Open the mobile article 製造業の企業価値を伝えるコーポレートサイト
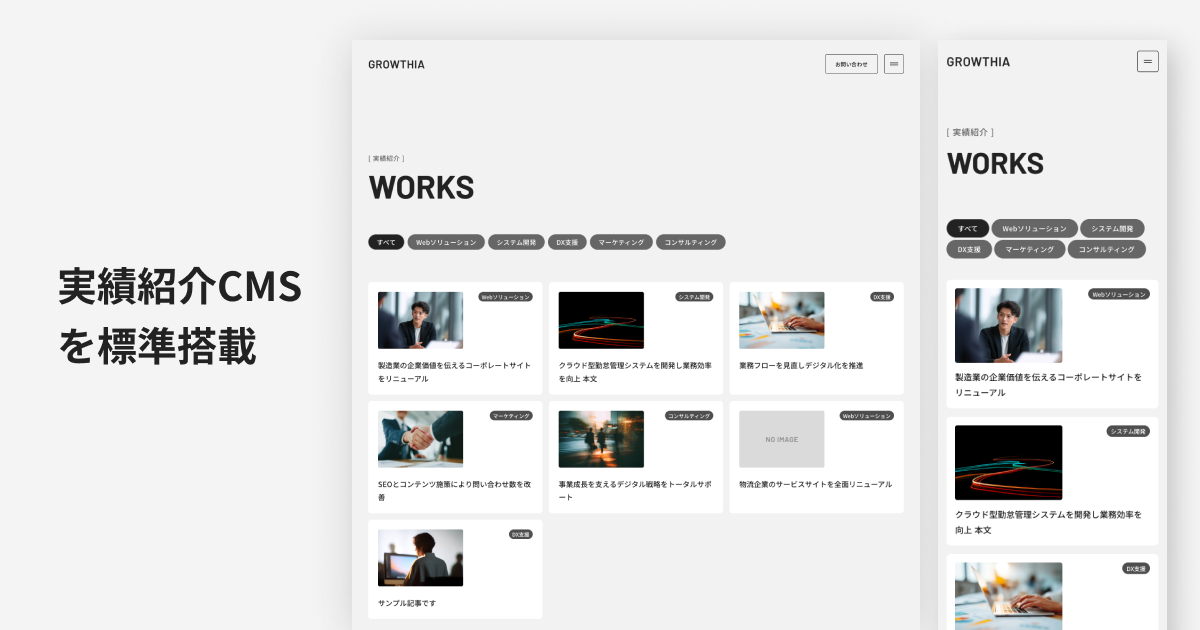 pos(1048,385)
